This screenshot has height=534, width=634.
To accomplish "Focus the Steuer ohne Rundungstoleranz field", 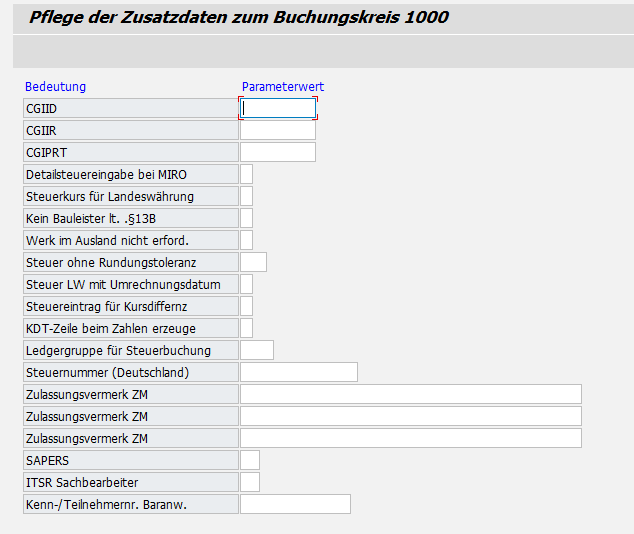I will coord(254,262).
